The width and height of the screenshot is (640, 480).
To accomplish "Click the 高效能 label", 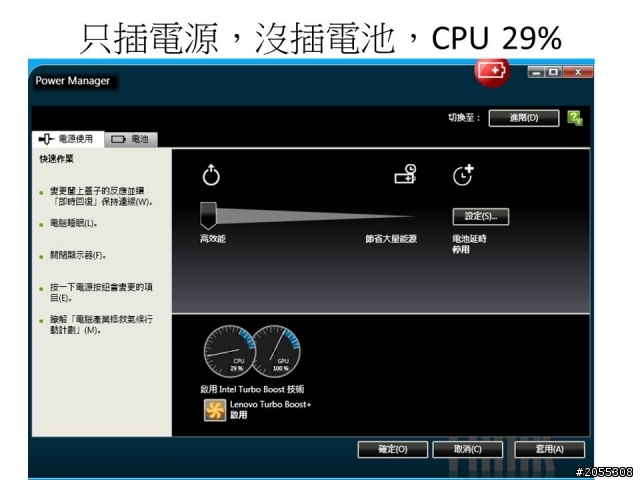I will pos(213,239).
